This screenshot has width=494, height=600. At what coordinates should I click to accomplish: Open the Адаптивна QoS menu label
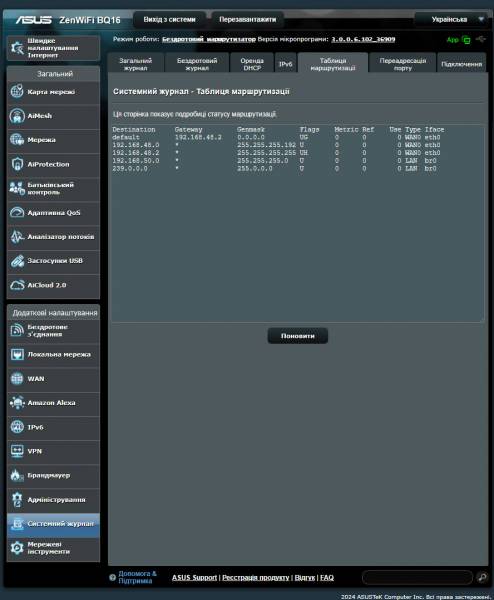click(54, 212)
